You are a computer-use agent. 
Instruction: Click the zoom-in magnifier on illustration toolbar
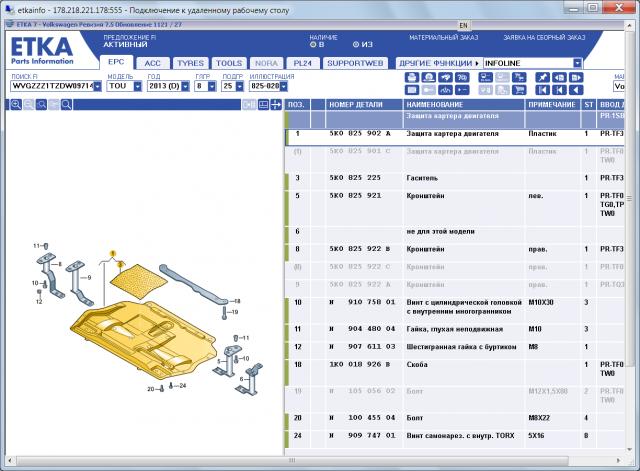16,105
